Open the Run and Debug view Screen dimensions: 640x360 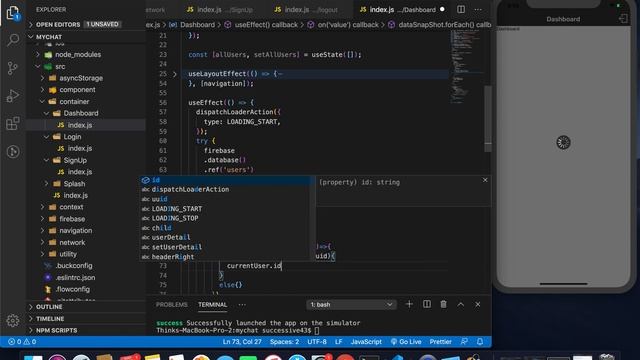coord(13,96)
